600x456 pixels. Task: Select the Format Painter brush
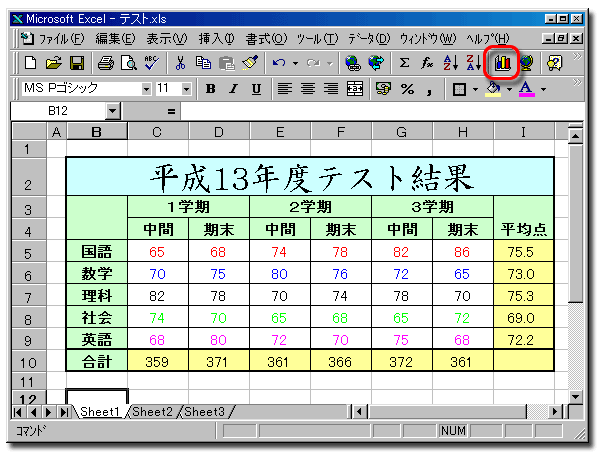pyautogui.click(x=250, y=63)
